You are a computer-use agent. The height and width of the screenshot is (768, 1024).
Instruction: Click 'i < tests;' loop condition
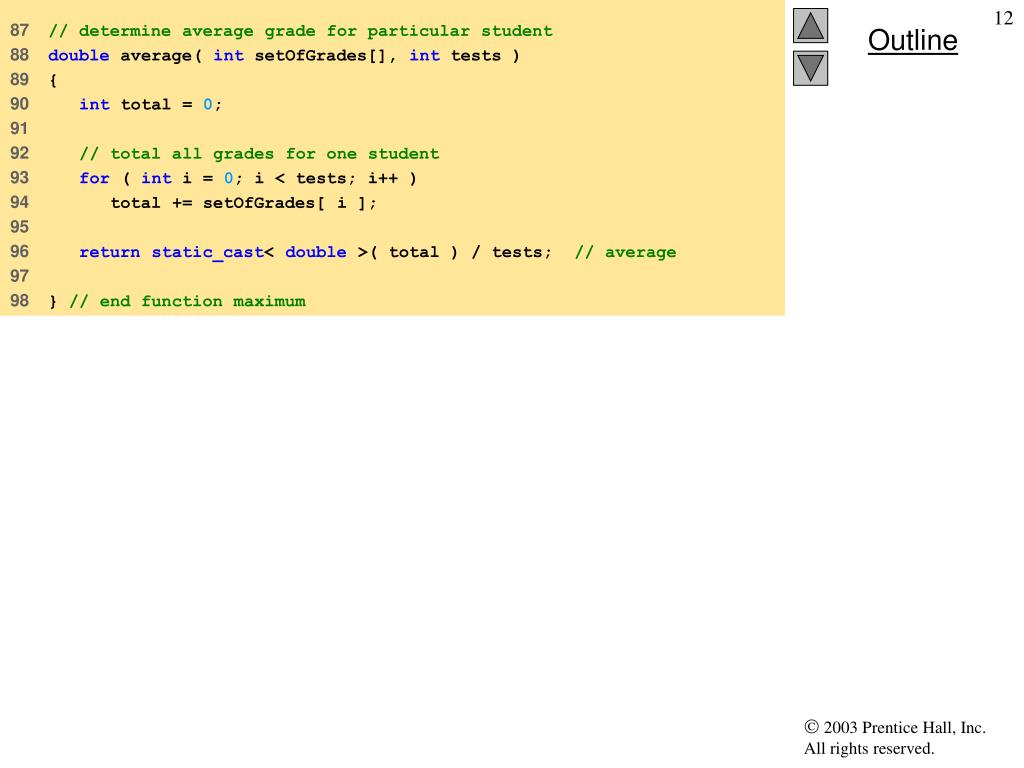point(305,178)
